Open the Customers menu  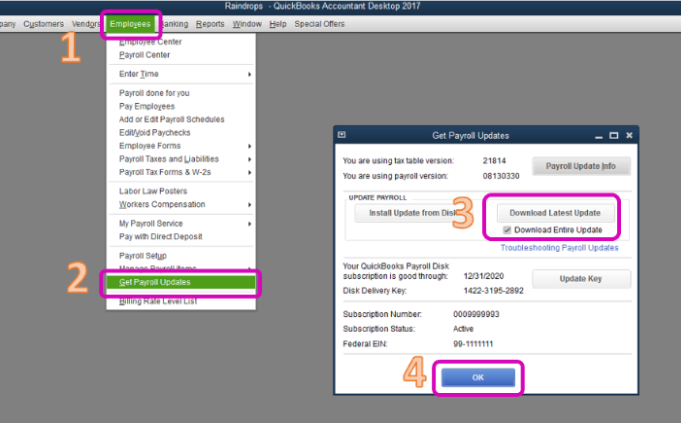click(x=43, y=24)
